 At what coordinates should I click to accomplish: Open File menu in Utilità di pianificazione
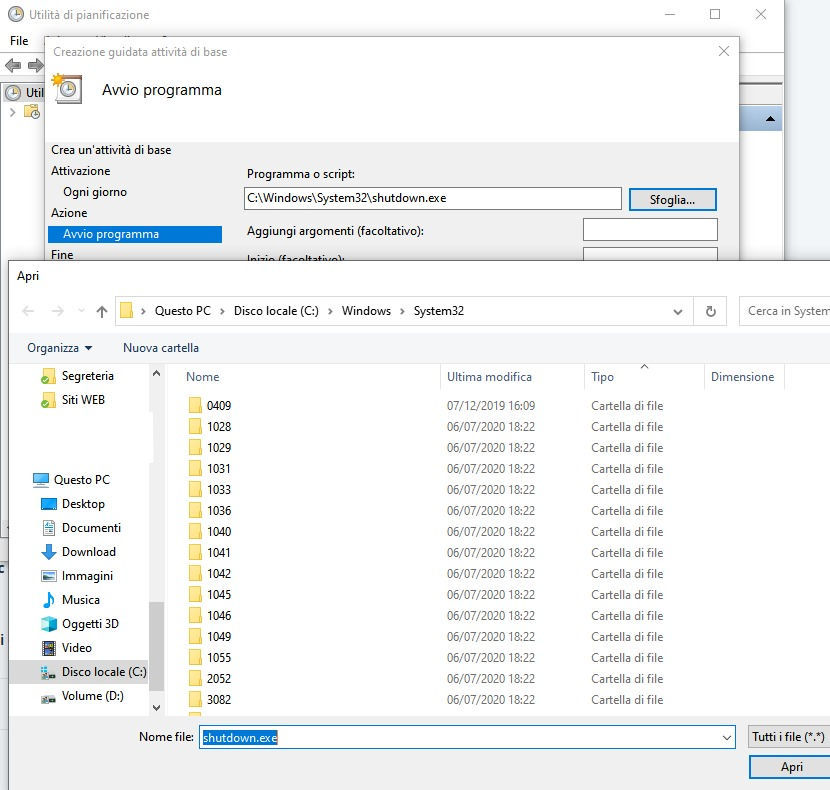19,41
